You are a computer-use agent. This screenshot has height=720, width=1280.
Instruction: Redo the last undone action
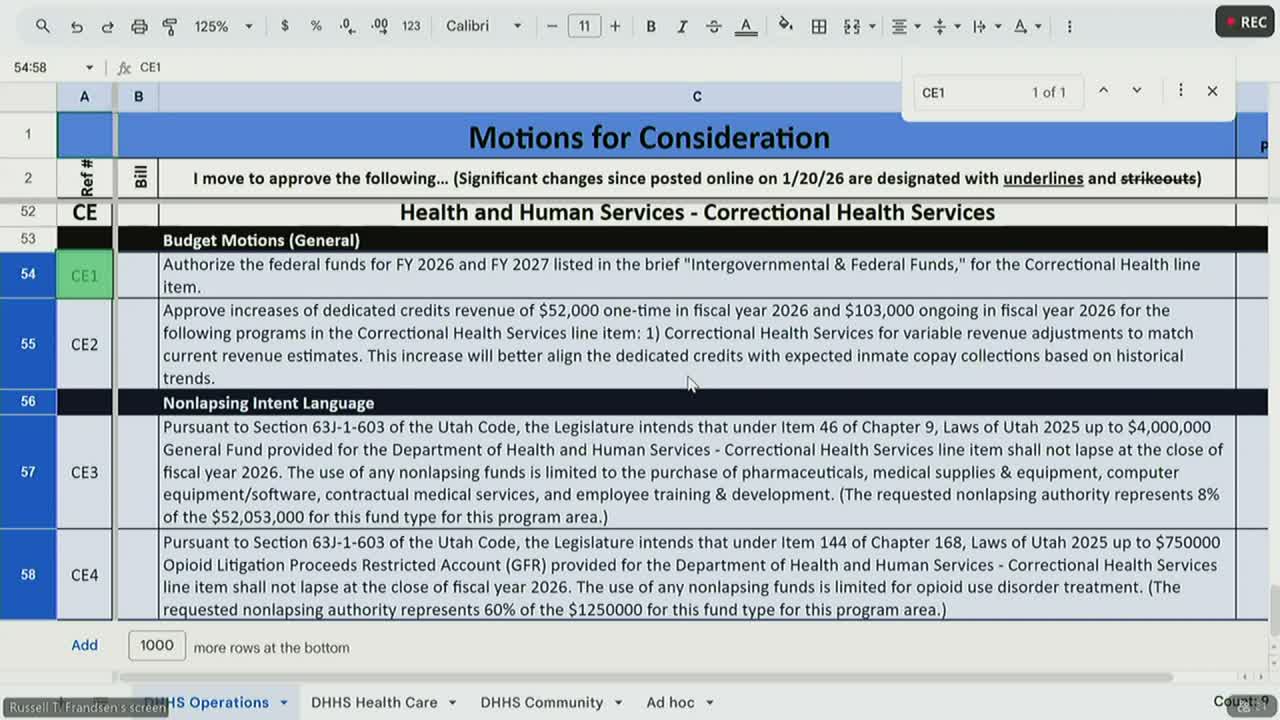tap(108, 26)
